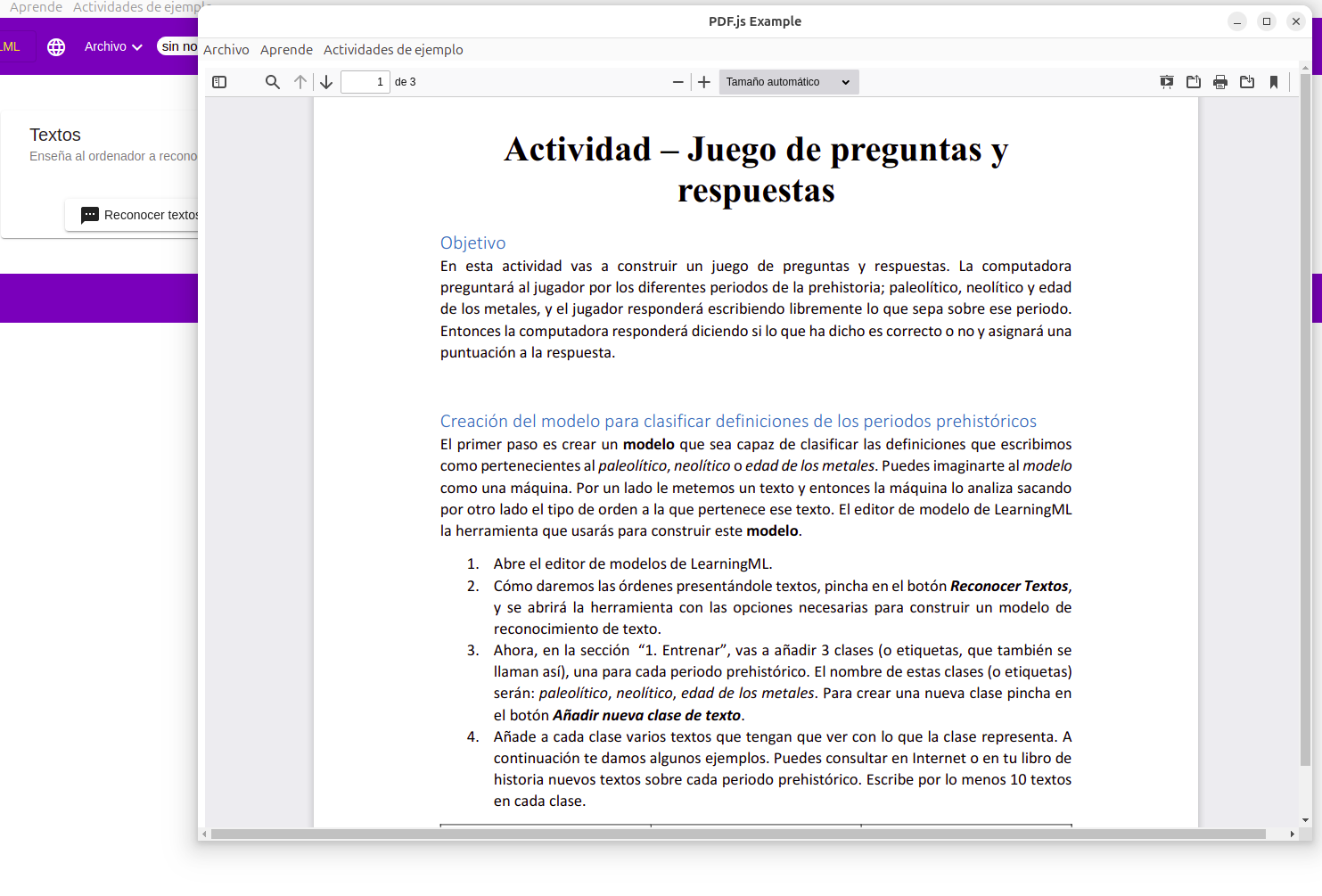1322x896 pixels.
Task: Maximize the PDF.js Example window
Action: click(x=1267, y=21)
